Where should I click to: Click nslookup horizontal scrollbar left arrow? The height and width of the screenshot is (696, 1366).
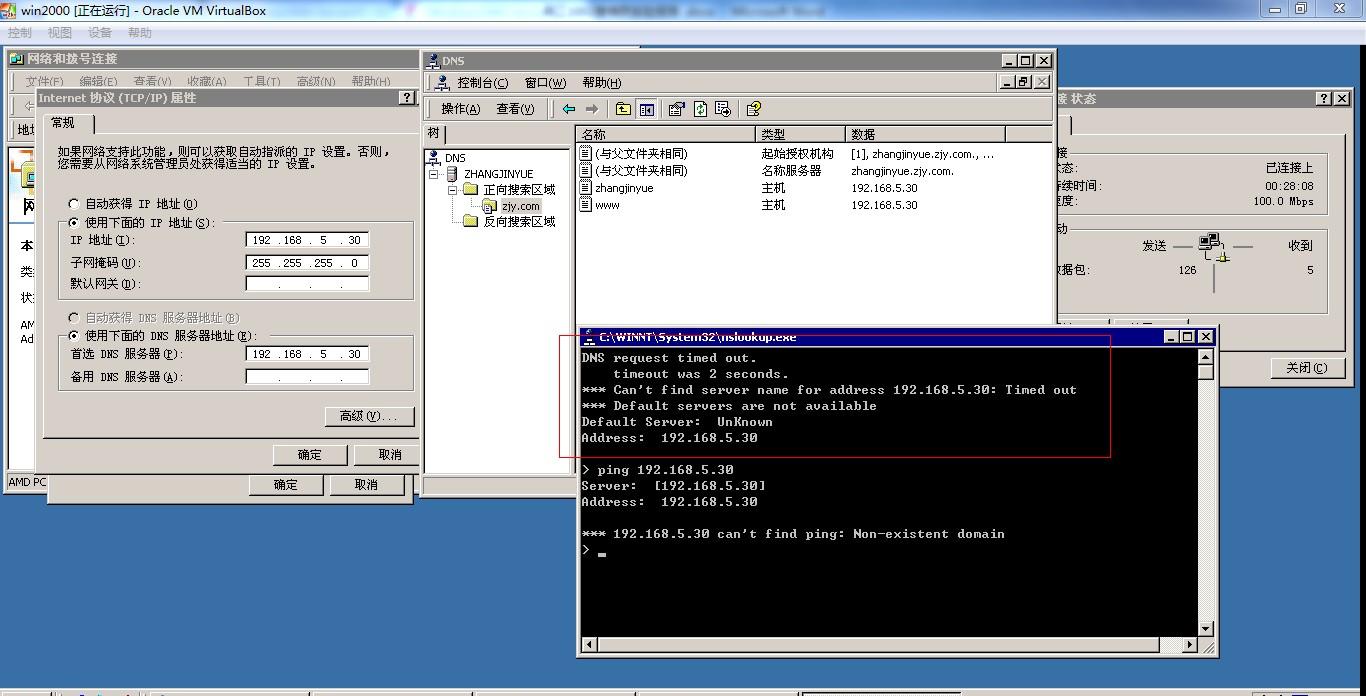[x=589, y=645]
